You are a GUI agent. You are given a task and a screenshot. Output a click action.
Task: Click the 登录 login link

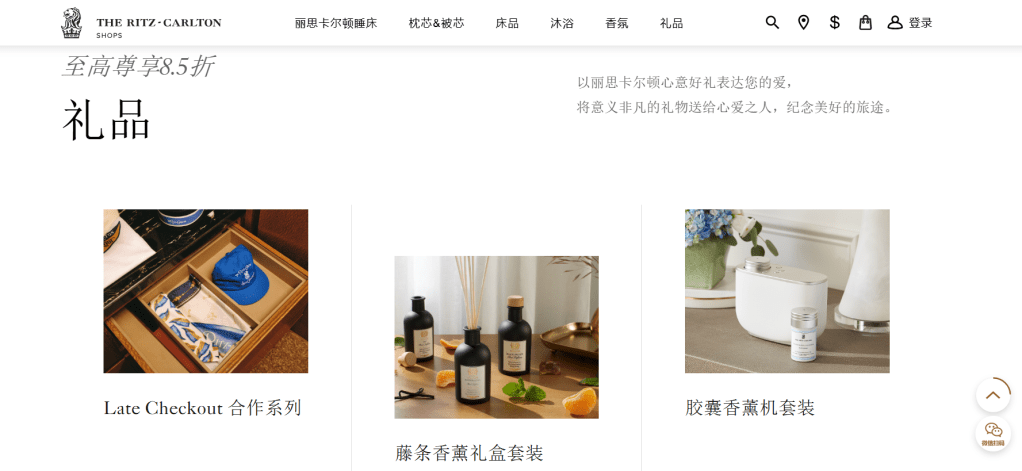920,23
